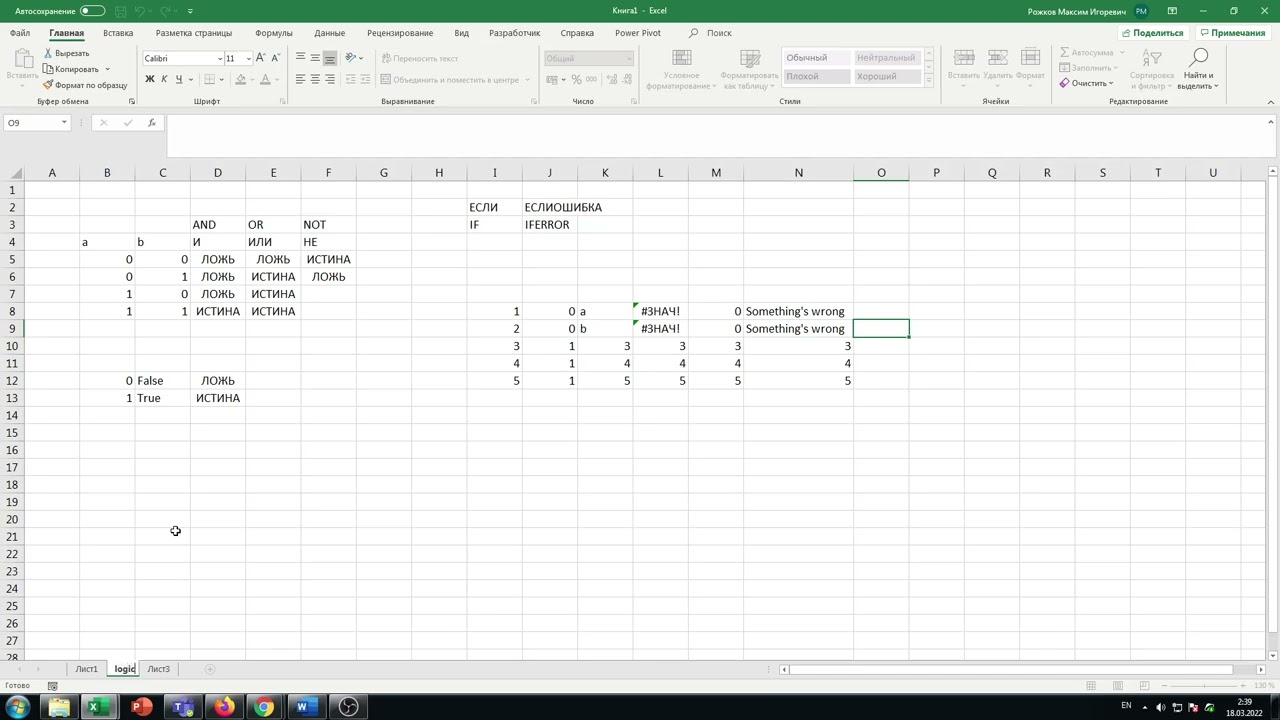The width and height of the screenshot is (1280, 720).
Task: Toggle underline formatting (Ч)
Action: pyautogui.click(x=178, y=79)
